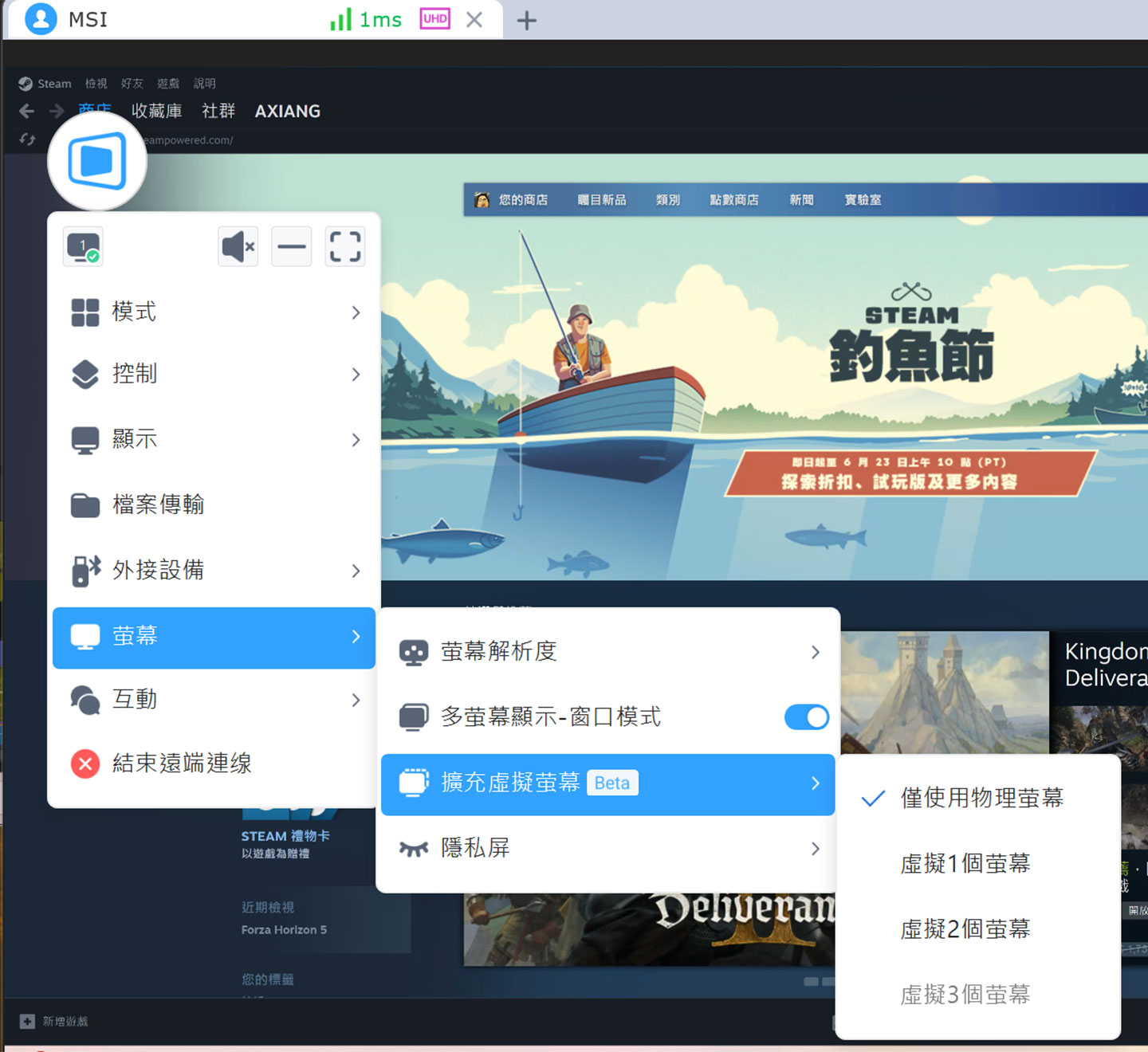Image resolution: width=1148 pixels, height=1052 pixels.
Task: Toggle the muted speaker icon
Action: 238,247
